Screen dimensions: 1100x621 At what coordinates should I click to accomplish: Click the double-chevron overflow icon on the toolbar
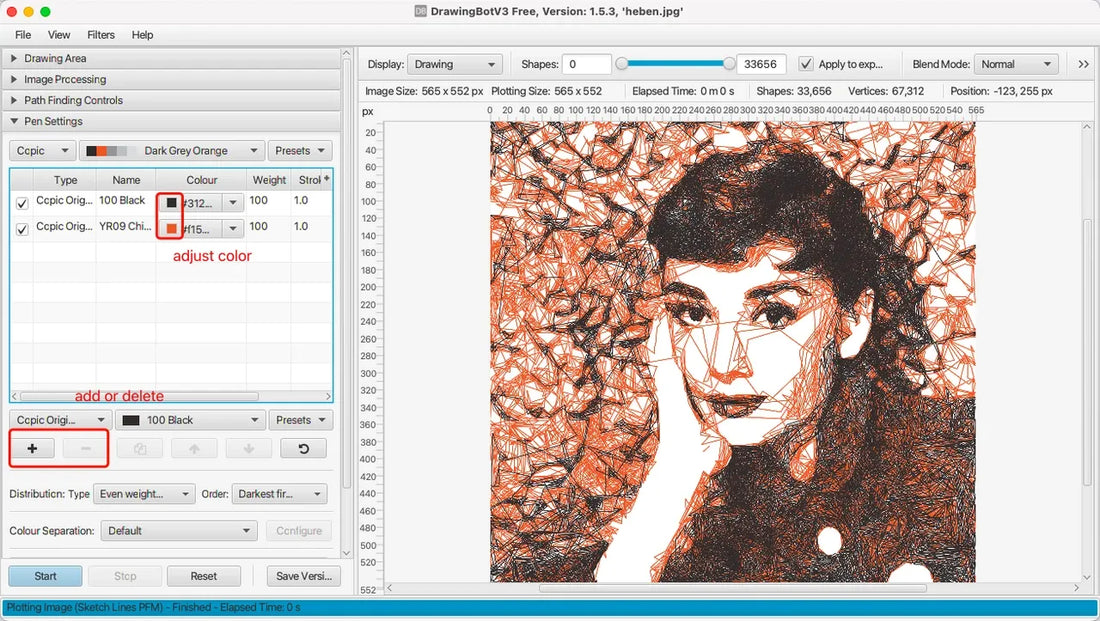(1082, 63)
